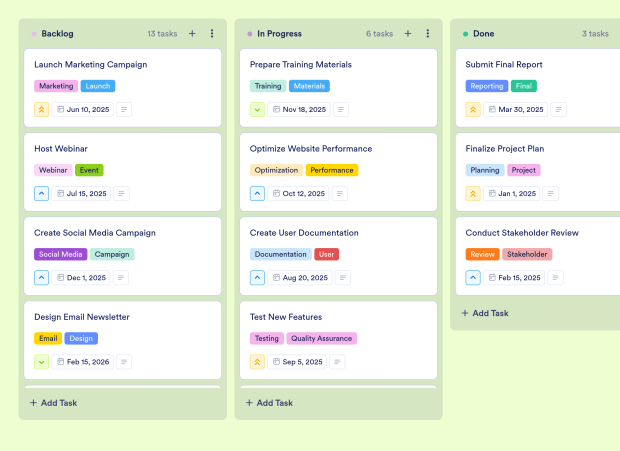The width and height of the screenshot is (620, 451).
Task: Open description icon on Design Email Newsletter
Action: point(124,362)
